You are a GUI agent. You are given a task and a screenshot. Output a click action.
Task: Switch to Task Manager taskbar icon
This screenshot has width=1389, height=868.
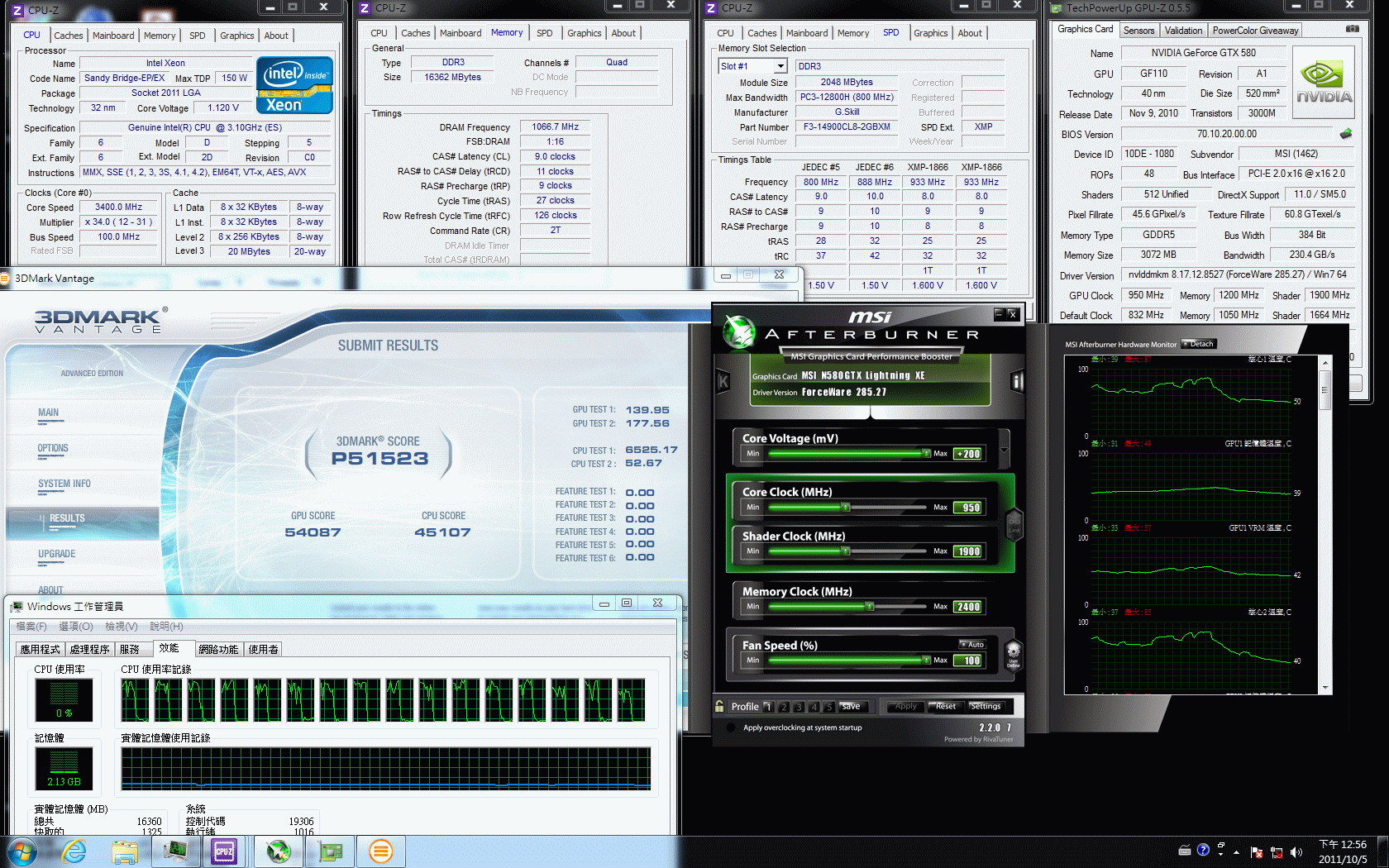[175, 851]
